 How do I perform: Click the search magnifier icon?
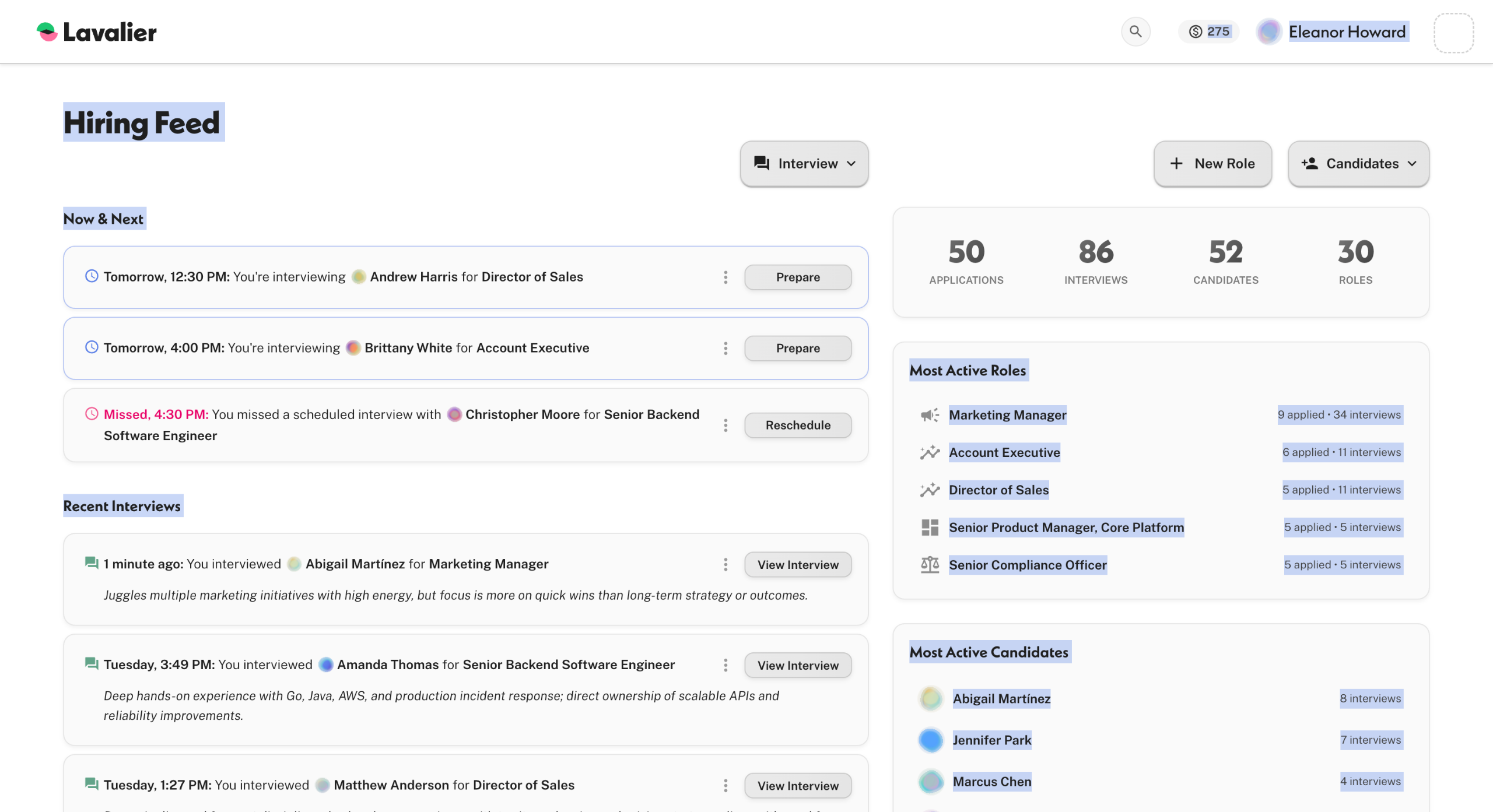(1135, 31)
